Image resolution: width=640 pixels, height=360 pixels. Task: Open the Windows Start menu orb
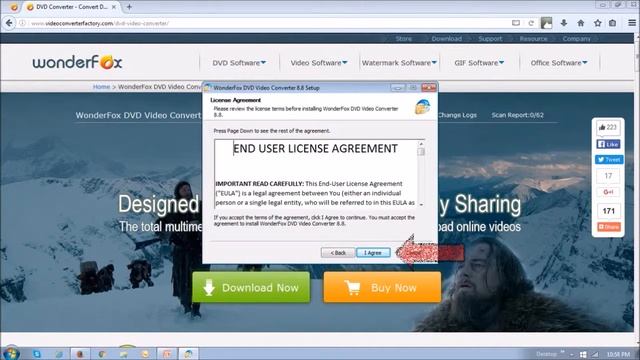click(11, 353)
